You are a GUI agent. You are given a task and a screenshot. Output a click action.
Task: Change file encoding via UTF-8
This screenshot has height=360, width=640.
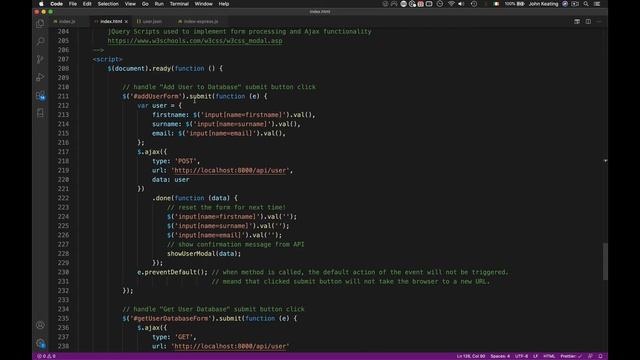(x=521, y=356)
